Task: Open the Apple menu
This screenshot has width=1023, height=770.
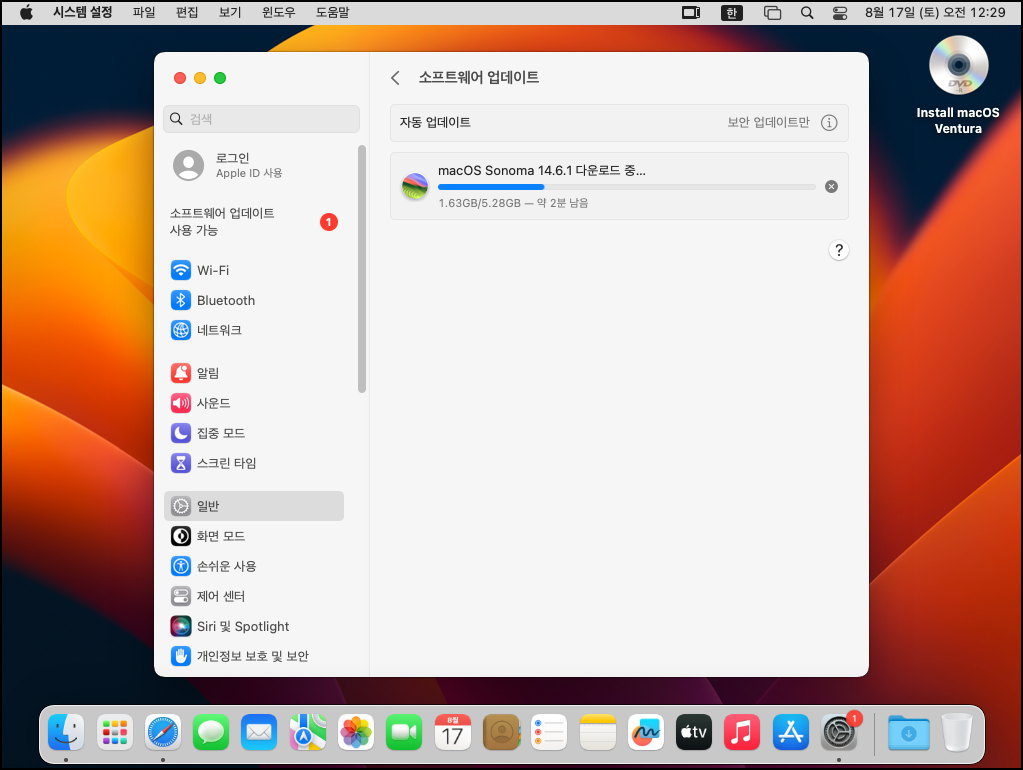Action: 26,12
